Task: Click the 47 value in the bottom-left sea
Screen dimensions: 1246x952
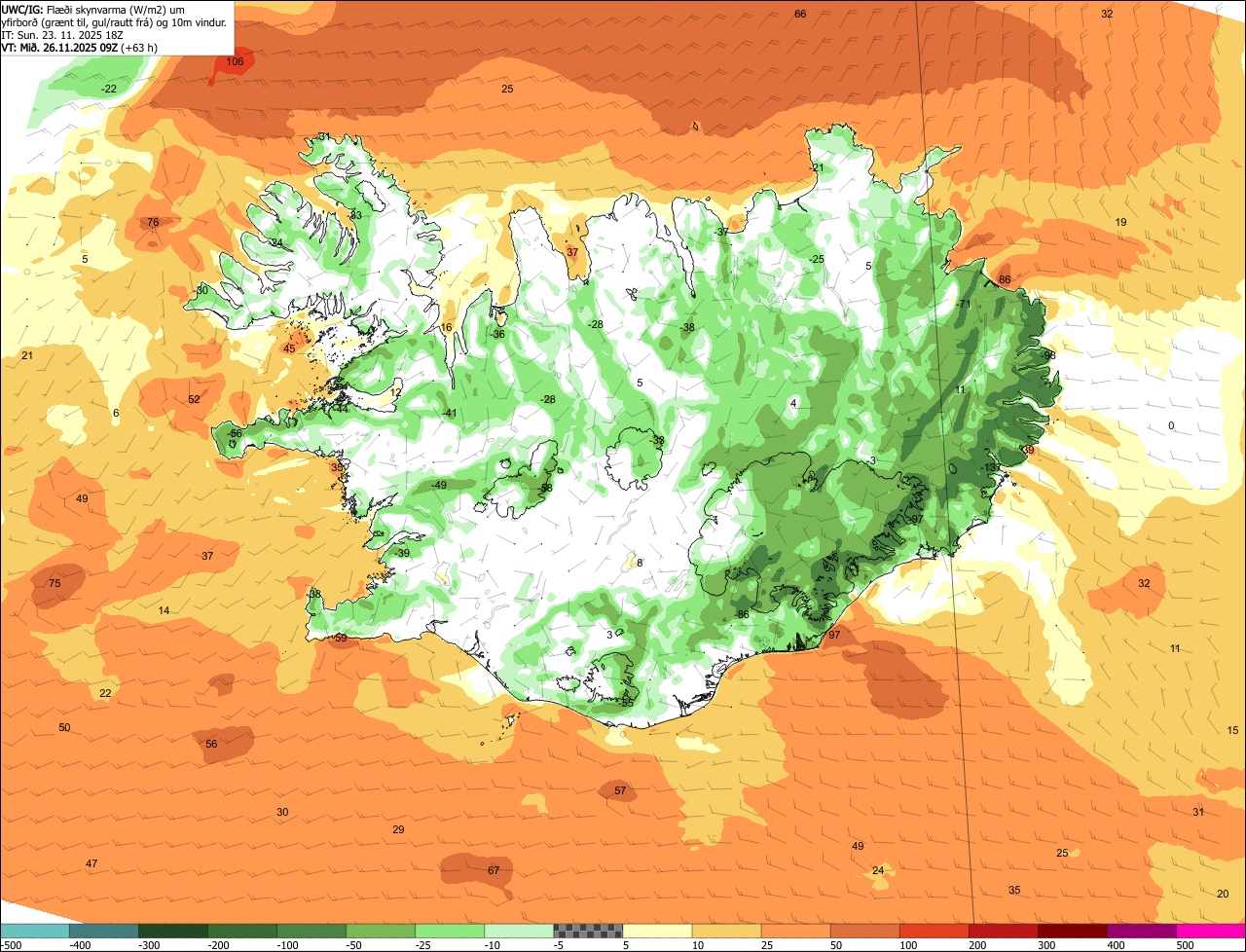Action: pos(92,863)
